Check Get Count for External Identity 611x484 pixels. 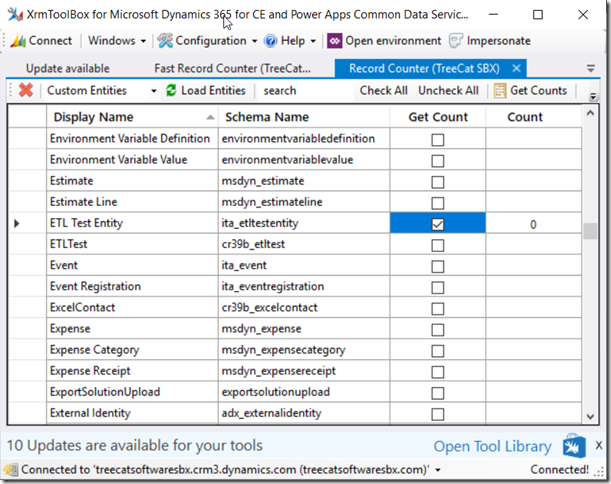click(x=438, y=414)
